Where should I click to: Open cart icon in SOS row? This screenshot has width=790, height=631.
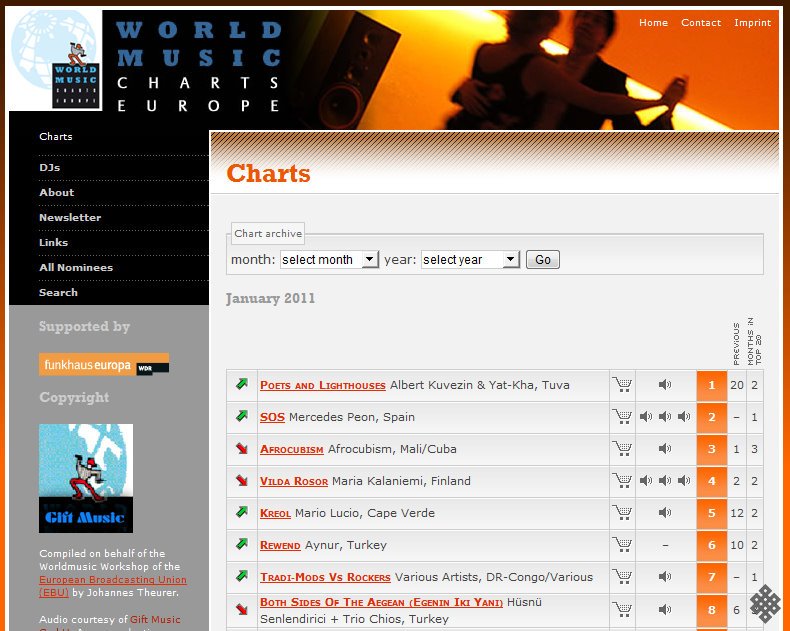(x=622, y=417)
